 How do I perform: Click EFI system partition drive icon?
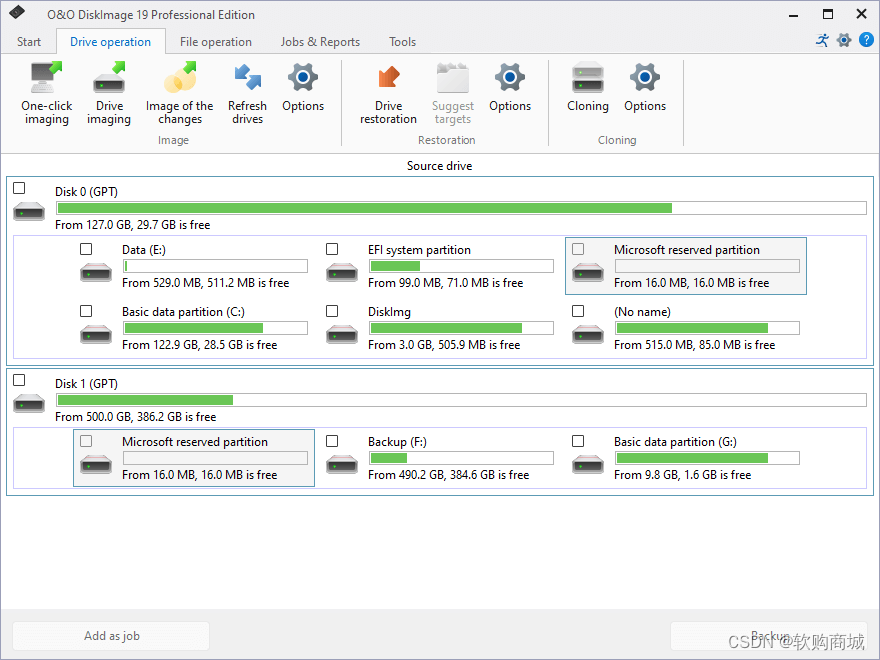click(342, 273)
